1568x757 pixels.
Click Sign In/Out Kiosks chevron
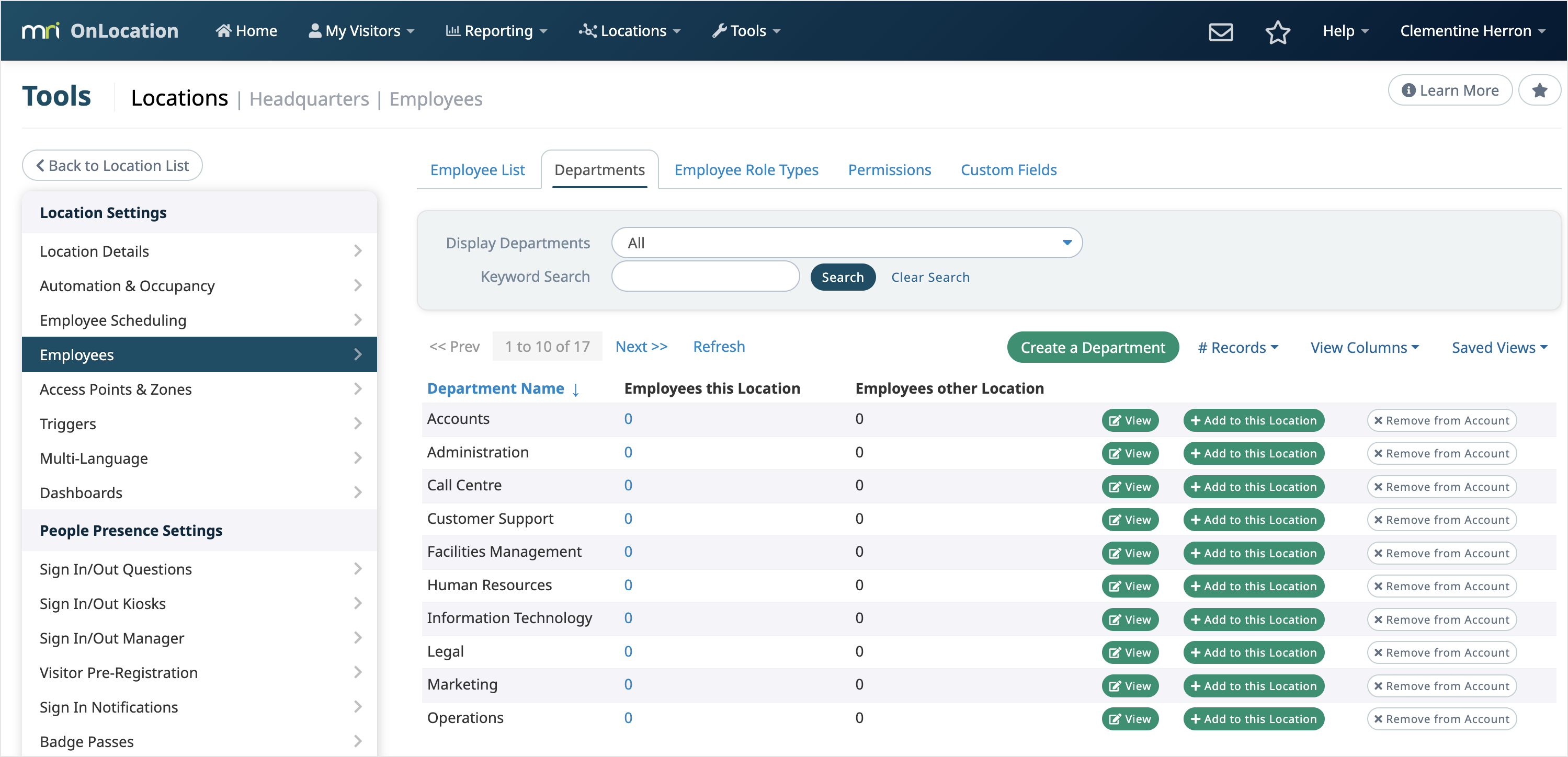(x=358, y=603)
